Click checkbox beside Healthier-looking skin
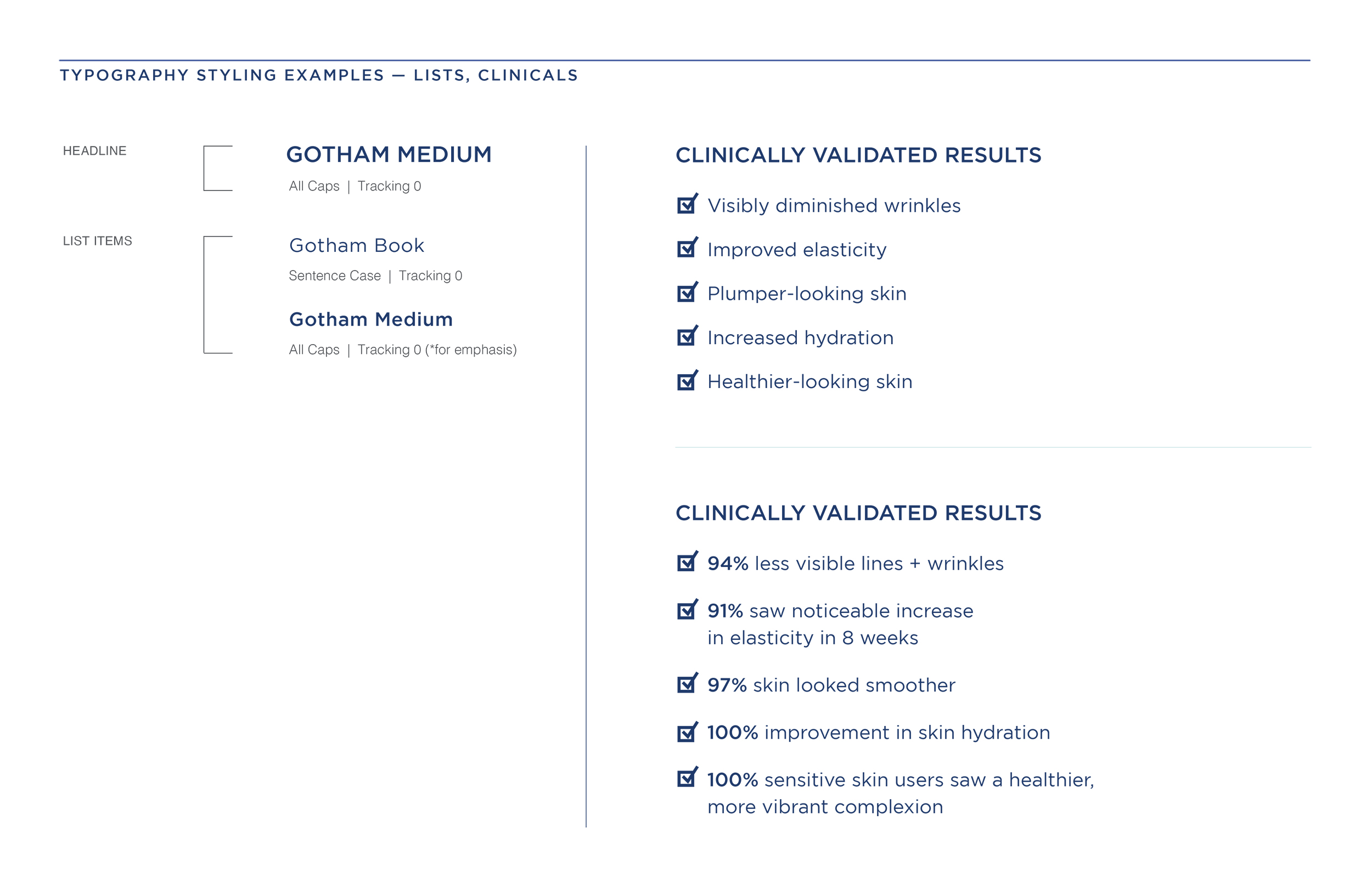This screenshot has height=888, width=1372. [686, 382]
